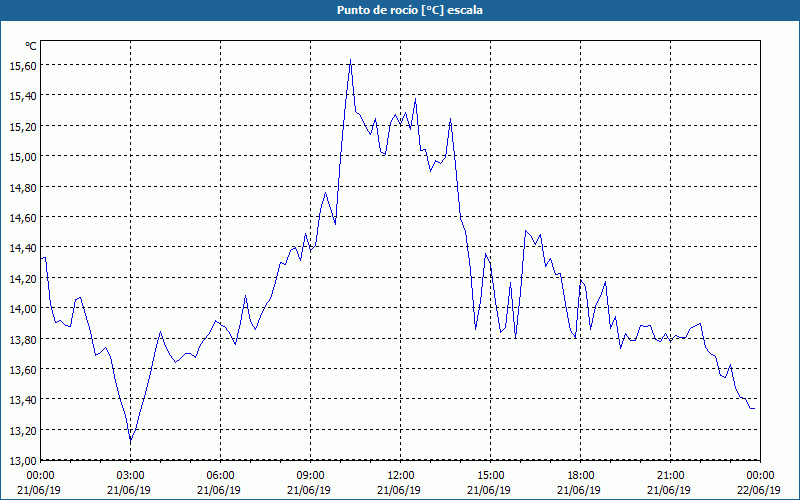Select the 15,40 y-axis label

coord(23,95)
